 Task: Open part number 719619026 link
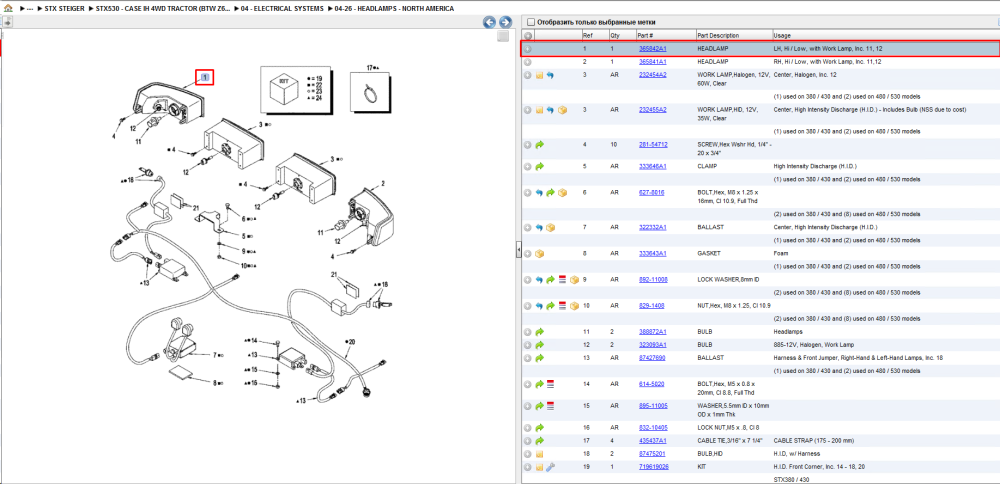pyautogui.click(x=654, y=467)
